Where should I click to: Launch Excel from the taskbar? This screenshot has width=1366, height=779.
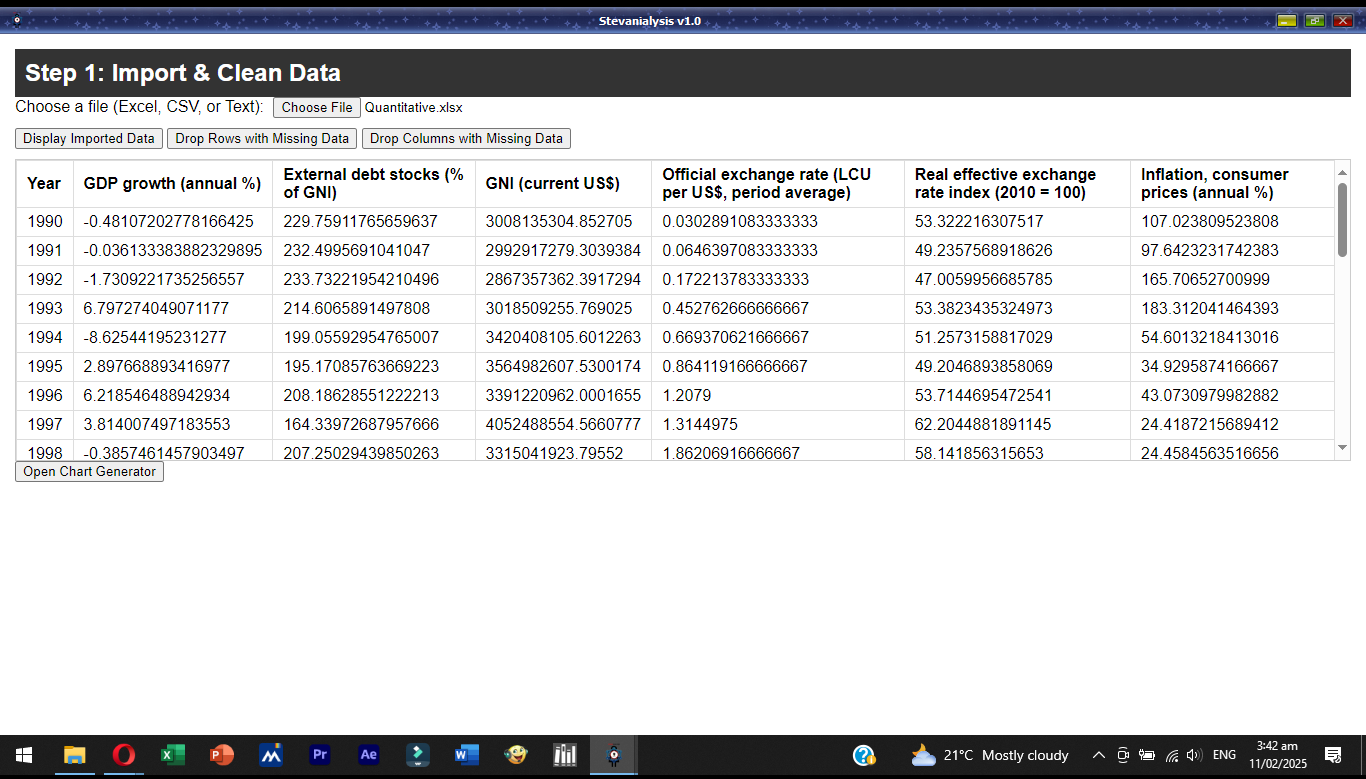(173, 755)
